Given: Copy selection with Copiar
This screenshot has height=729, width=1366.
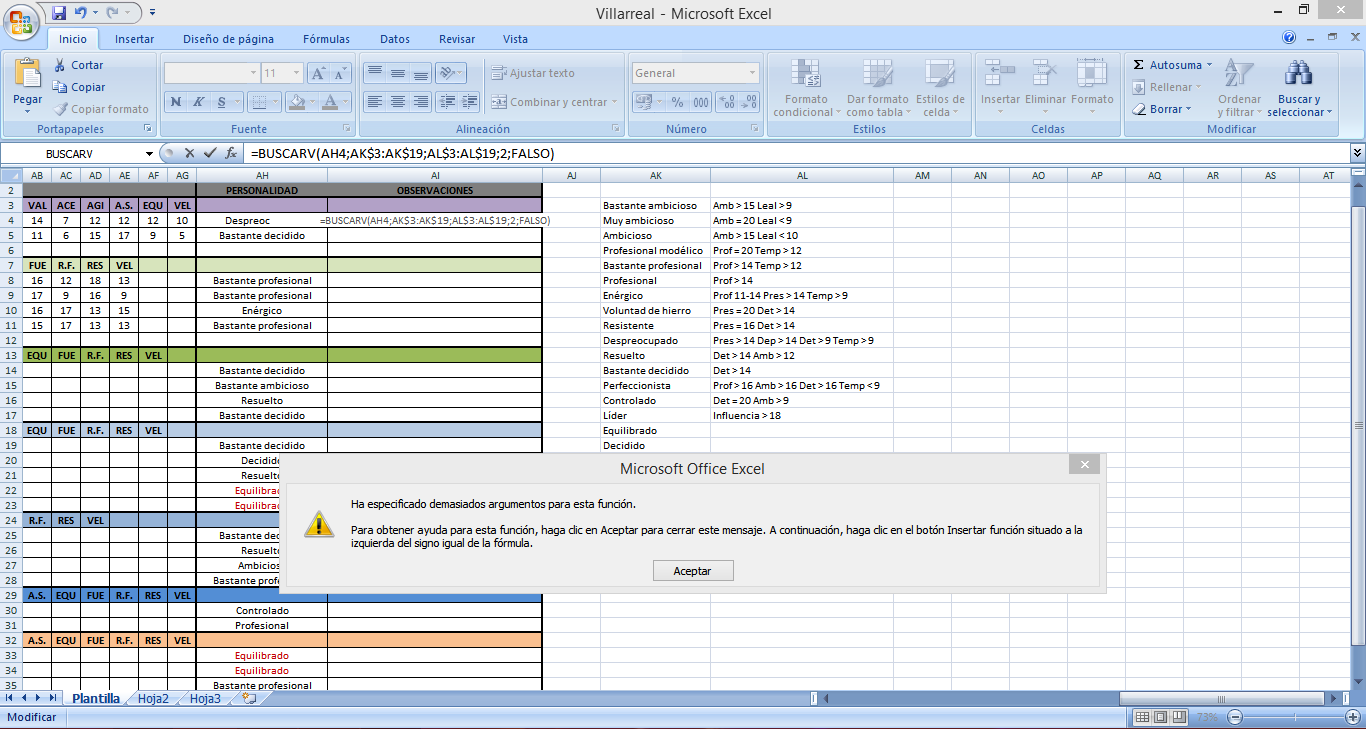Looking at the screenshot, I should [79, 87].
